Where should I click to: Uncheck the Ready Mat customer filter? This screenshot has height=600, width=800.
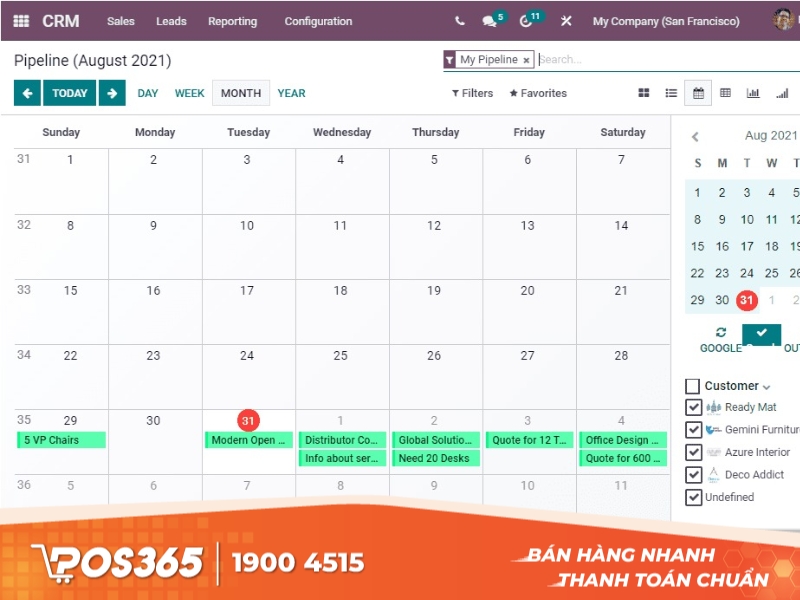pyautogui.click(x=693, y=407)
